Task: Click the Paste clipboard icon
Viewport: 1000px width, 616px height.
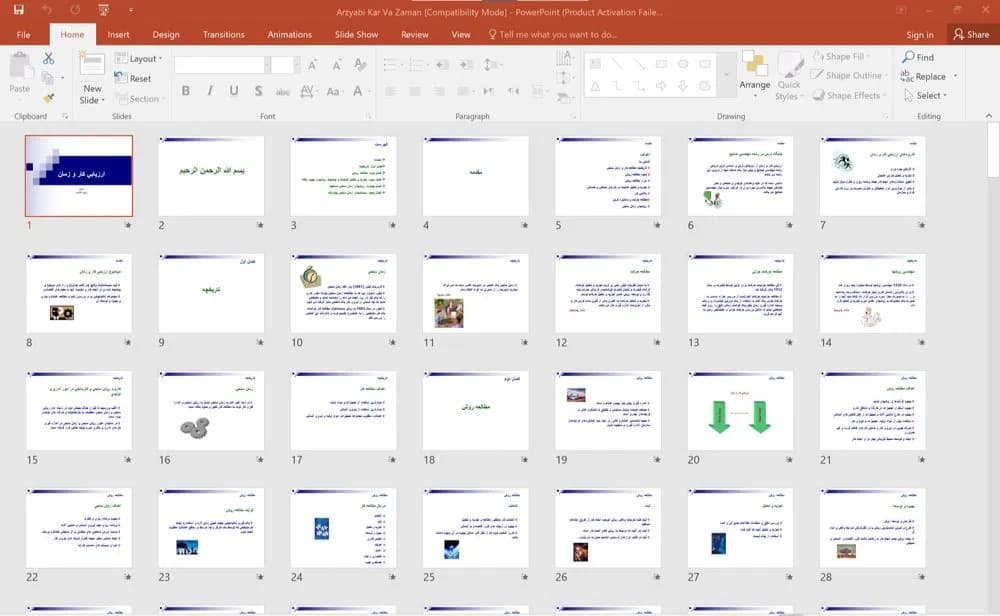Action: pos(20,66)
